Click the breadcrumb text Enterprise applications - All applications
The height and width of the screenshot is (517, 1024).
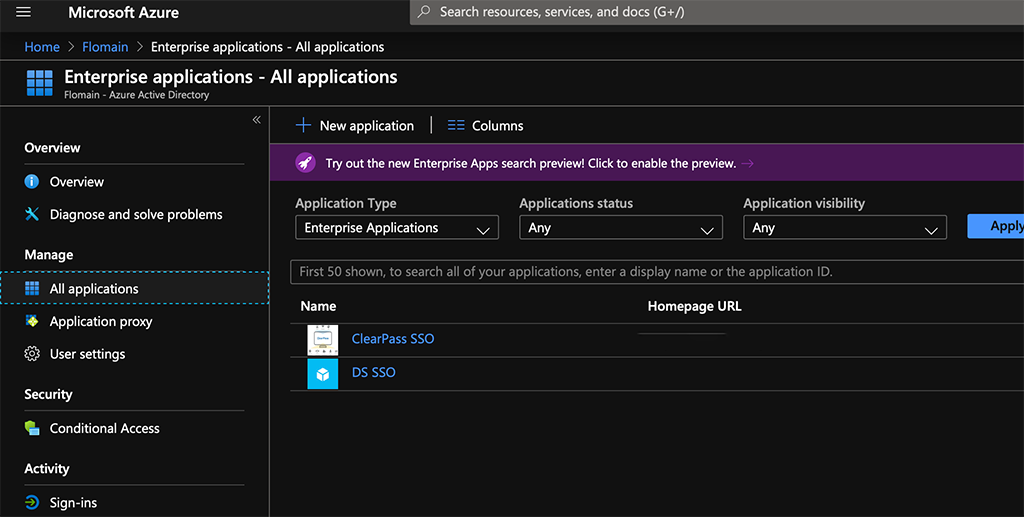[268, 47]
